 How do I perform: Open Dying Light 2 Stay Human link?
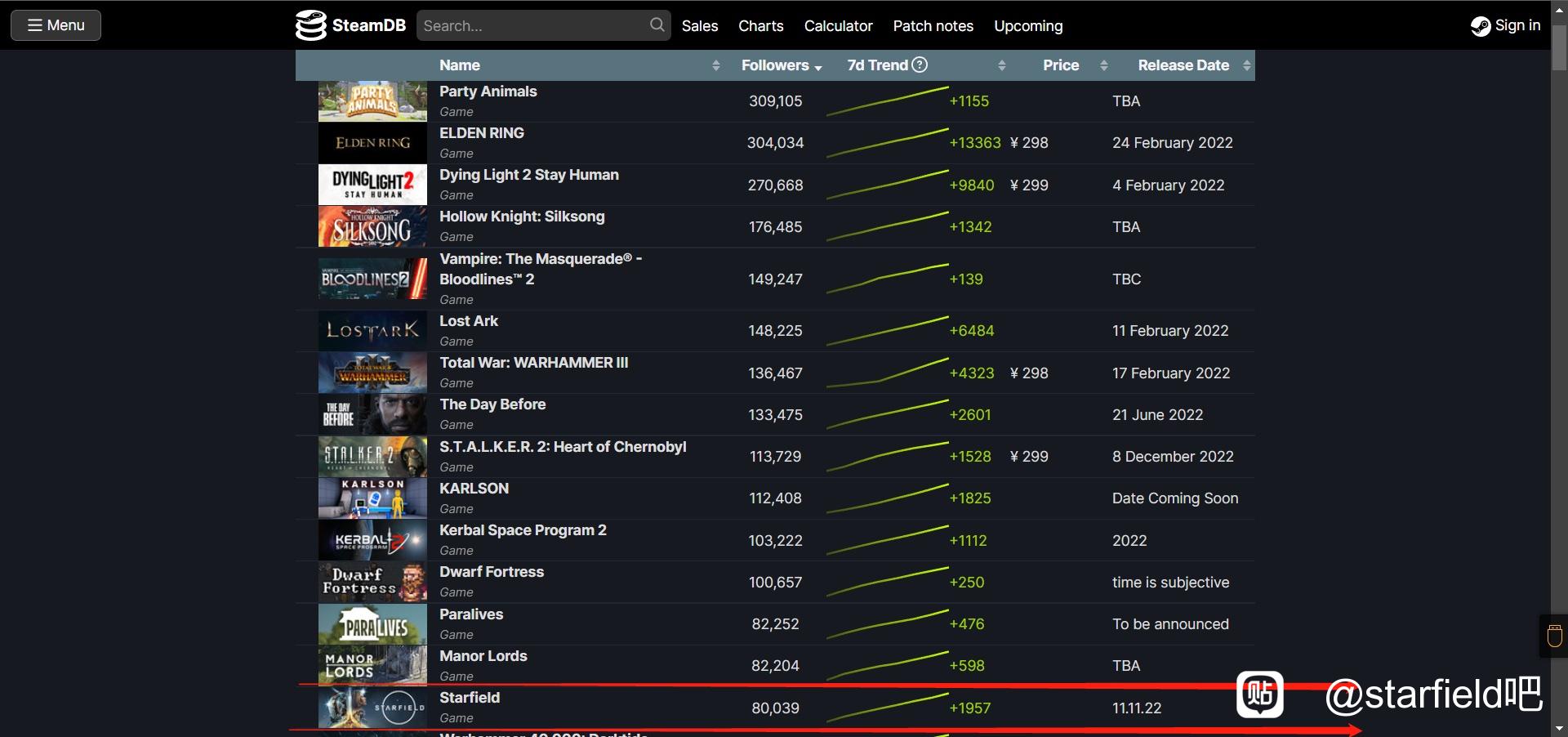click(x=529, y=175)
